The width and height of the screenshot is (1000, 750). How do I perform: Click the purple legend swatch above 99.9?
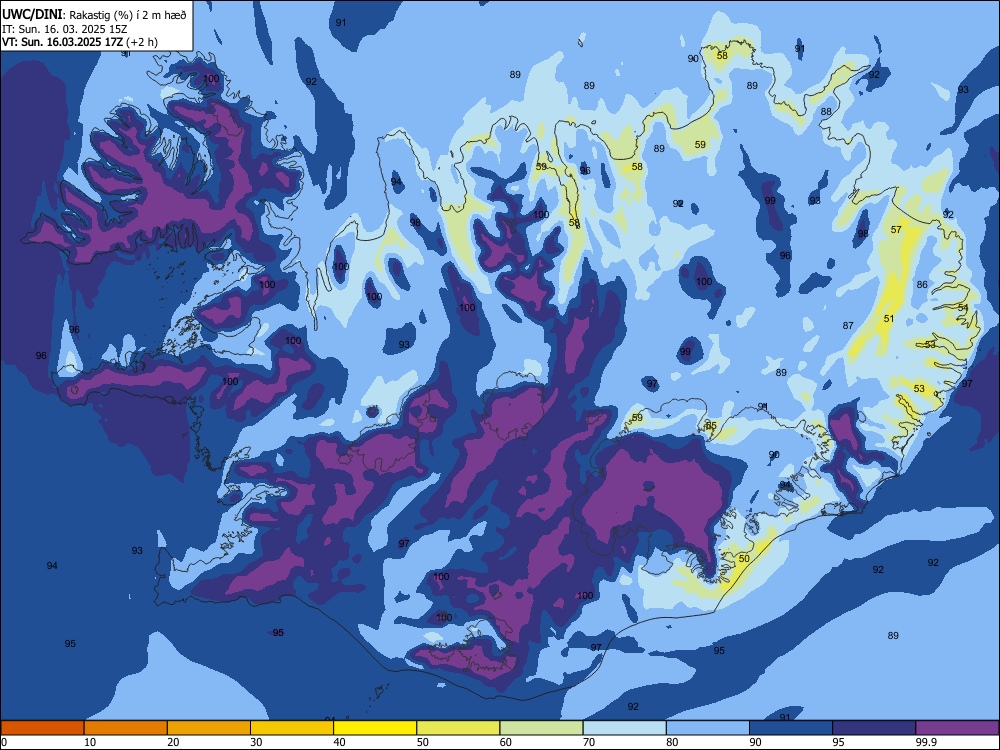click(x=957, y=728)
